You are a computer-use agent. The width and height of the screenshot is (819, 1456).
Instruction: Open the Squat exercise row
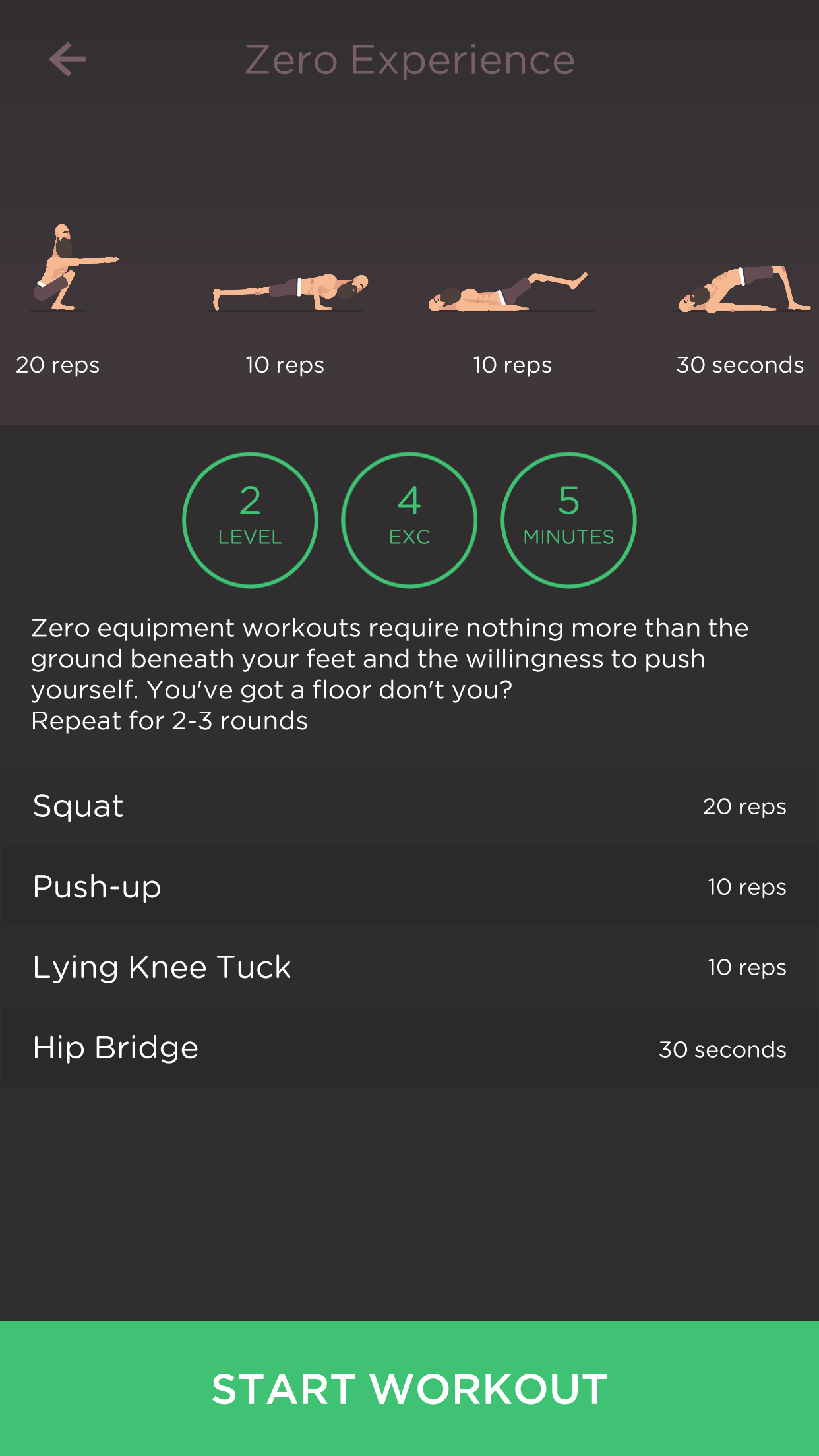409,806
